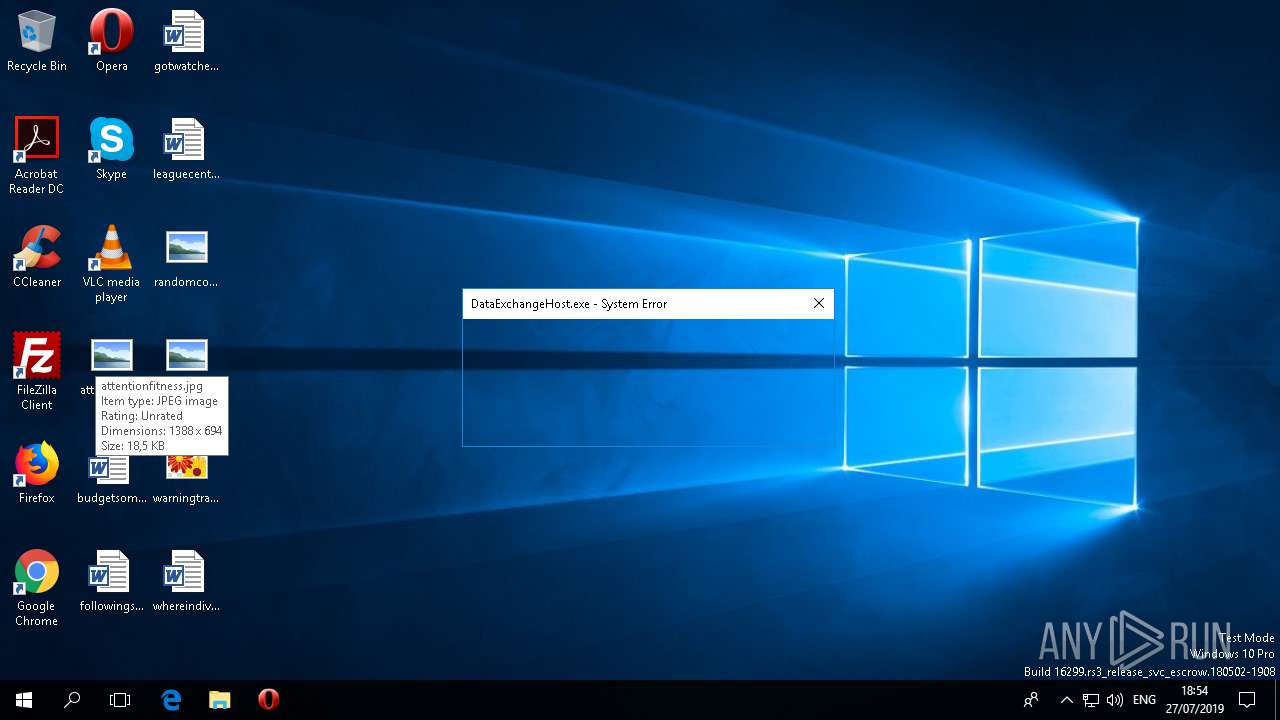Click the ENG language indicator
Screen dimensions: 1280x720
1144,700
